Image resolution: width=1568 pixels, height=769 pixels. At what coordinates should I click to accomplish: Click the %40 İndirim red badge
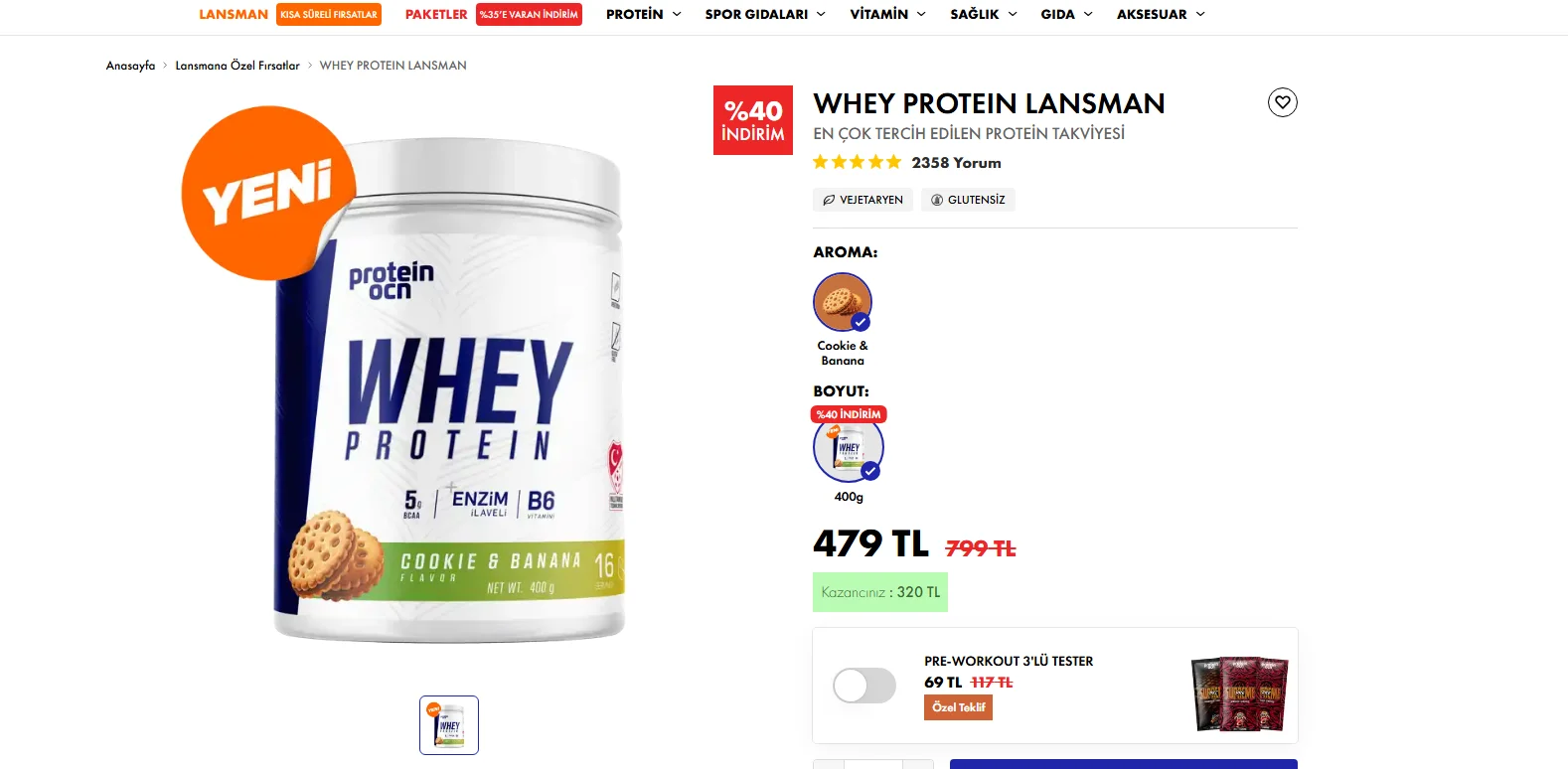pyautogui.click(x=753, y=120)
